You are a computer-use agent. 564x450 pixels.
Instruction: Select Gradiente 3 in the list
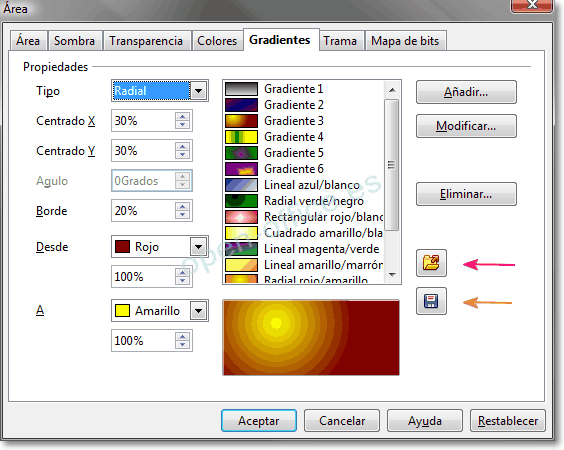pyautogui.click(x=304, y=121)
